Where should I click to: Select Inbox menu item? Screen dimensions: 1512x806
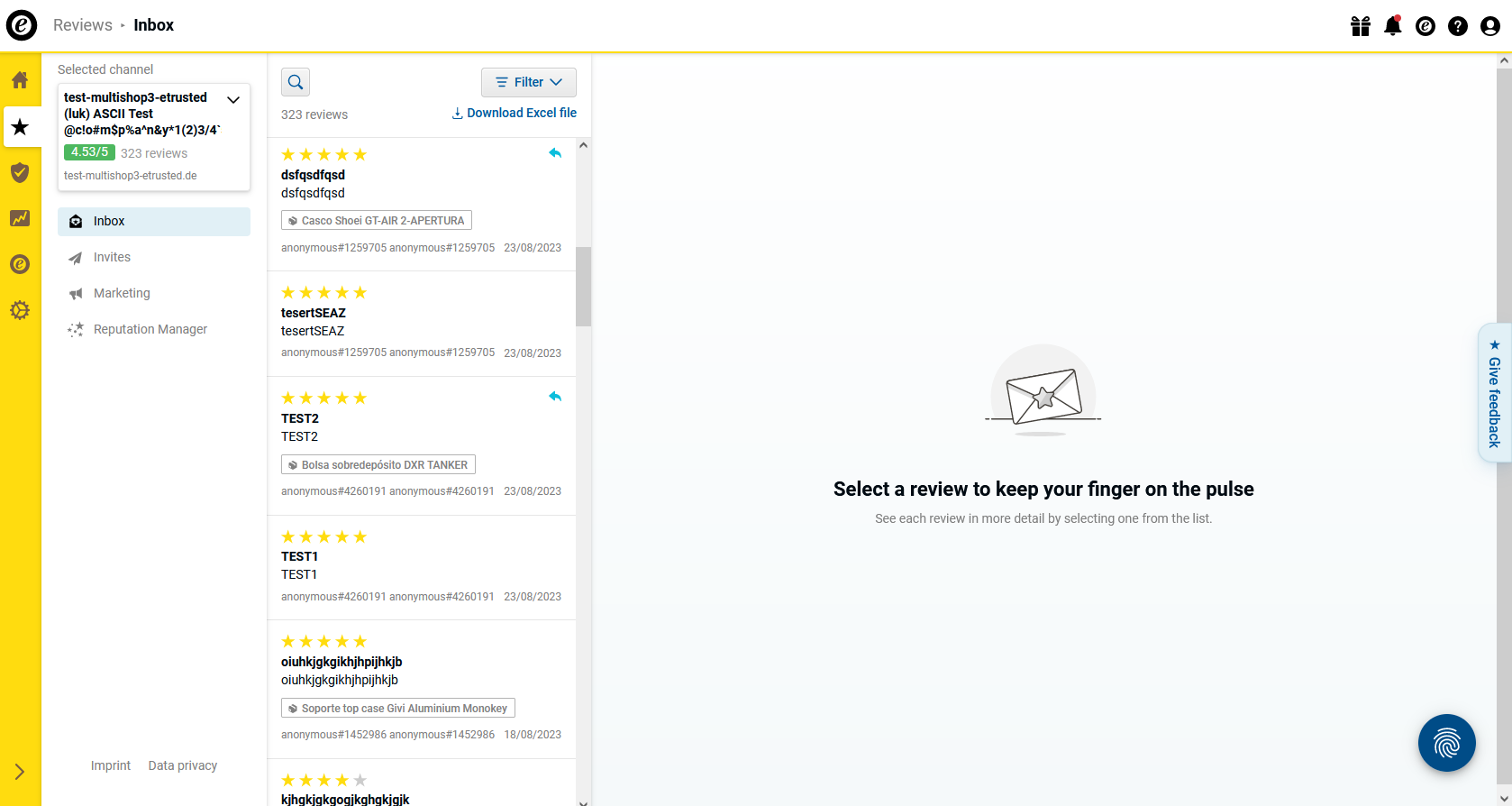pos(154,222)
